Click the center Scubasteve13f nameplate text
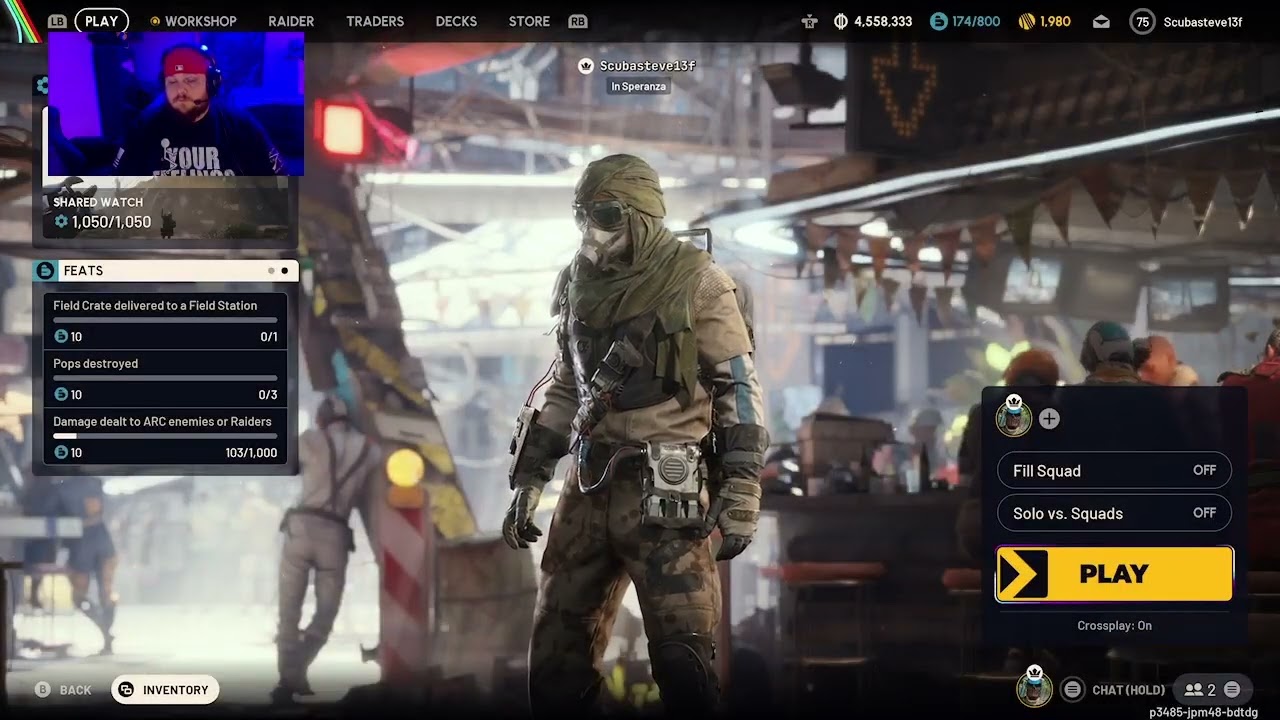Viewport: 1280px width, 720px height. click(647, 66)
